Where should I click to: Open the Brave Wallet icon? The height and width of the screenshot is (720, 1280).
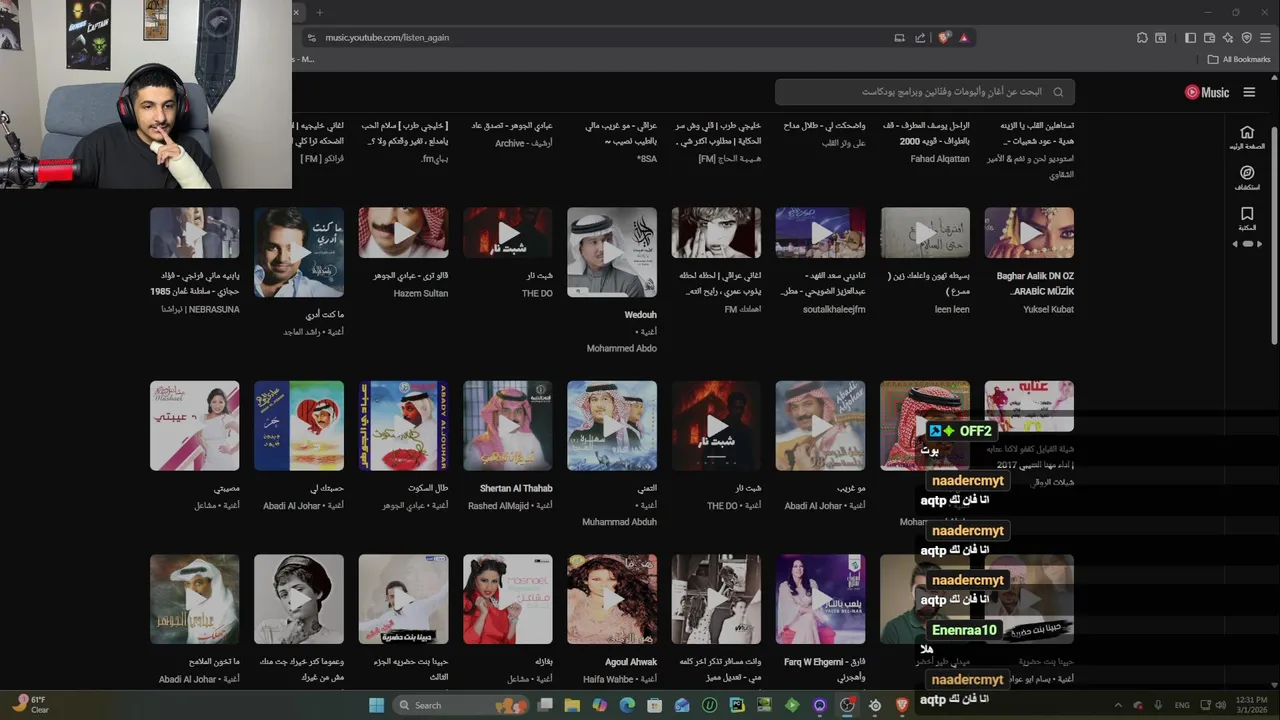click(1209, 38)
